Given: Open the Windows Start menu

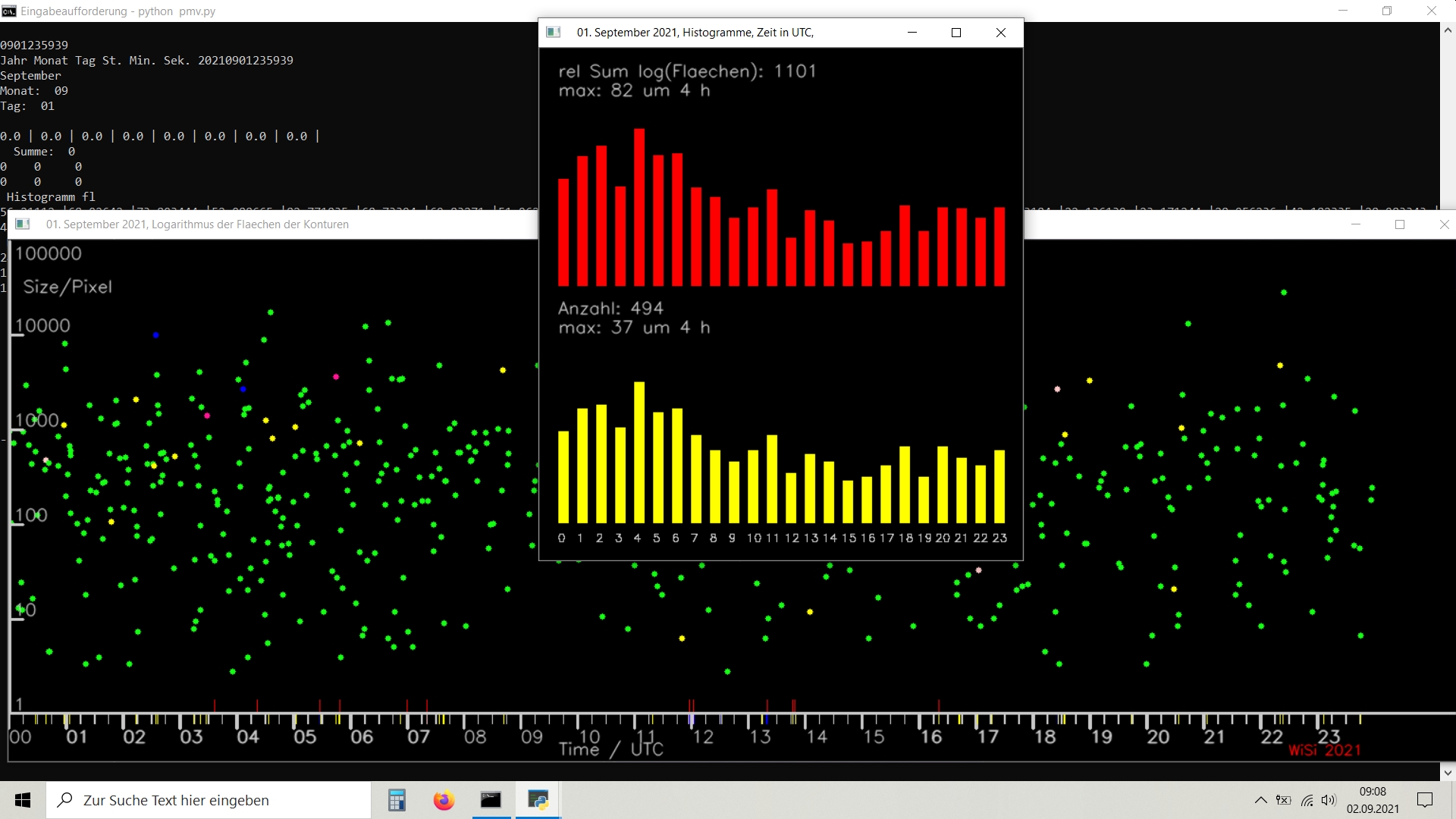Looking at the screenshot, I should click(x=23, y=800).
